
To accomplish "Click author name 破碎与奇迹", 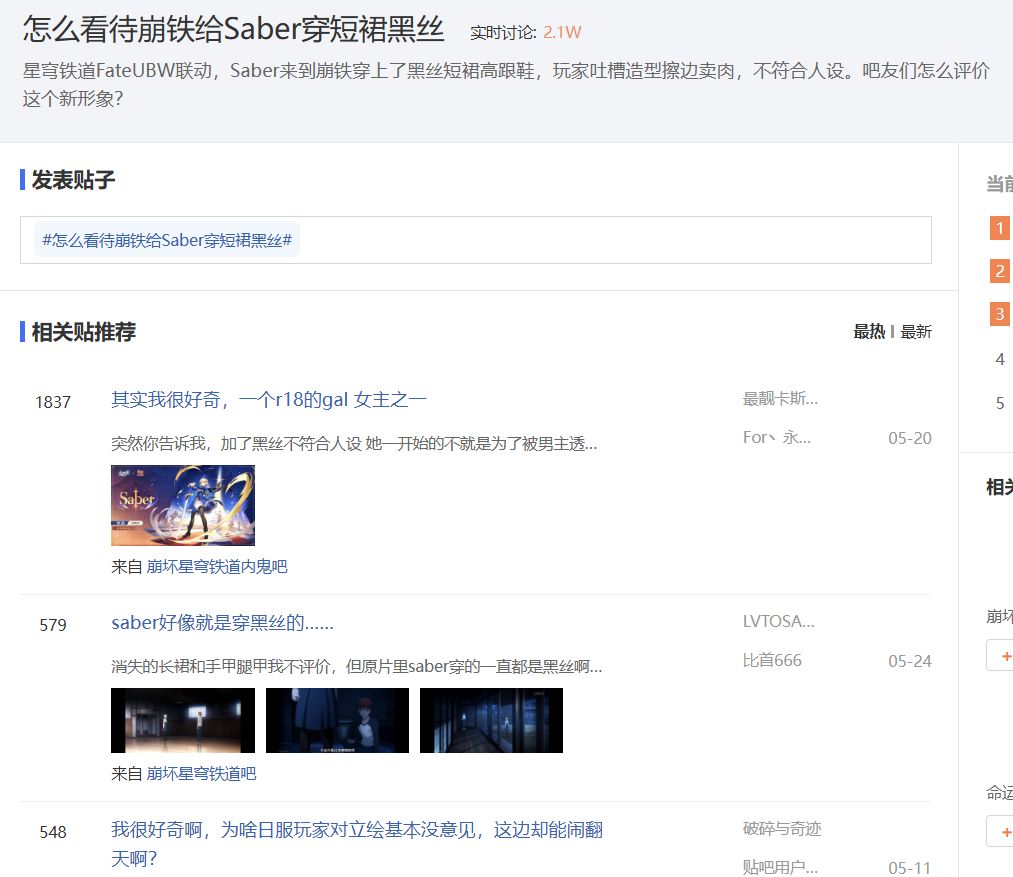I will (x=782, y=828).
